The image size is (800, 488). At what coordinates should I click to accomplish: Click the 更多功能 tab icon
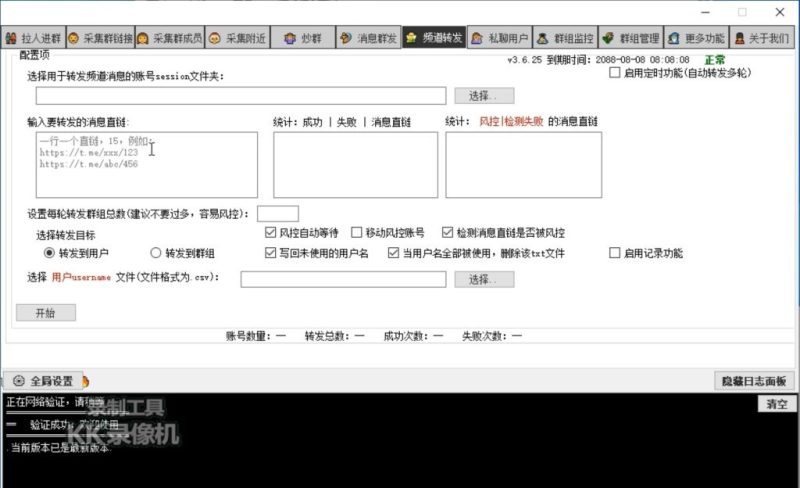[x=673, y=38]
